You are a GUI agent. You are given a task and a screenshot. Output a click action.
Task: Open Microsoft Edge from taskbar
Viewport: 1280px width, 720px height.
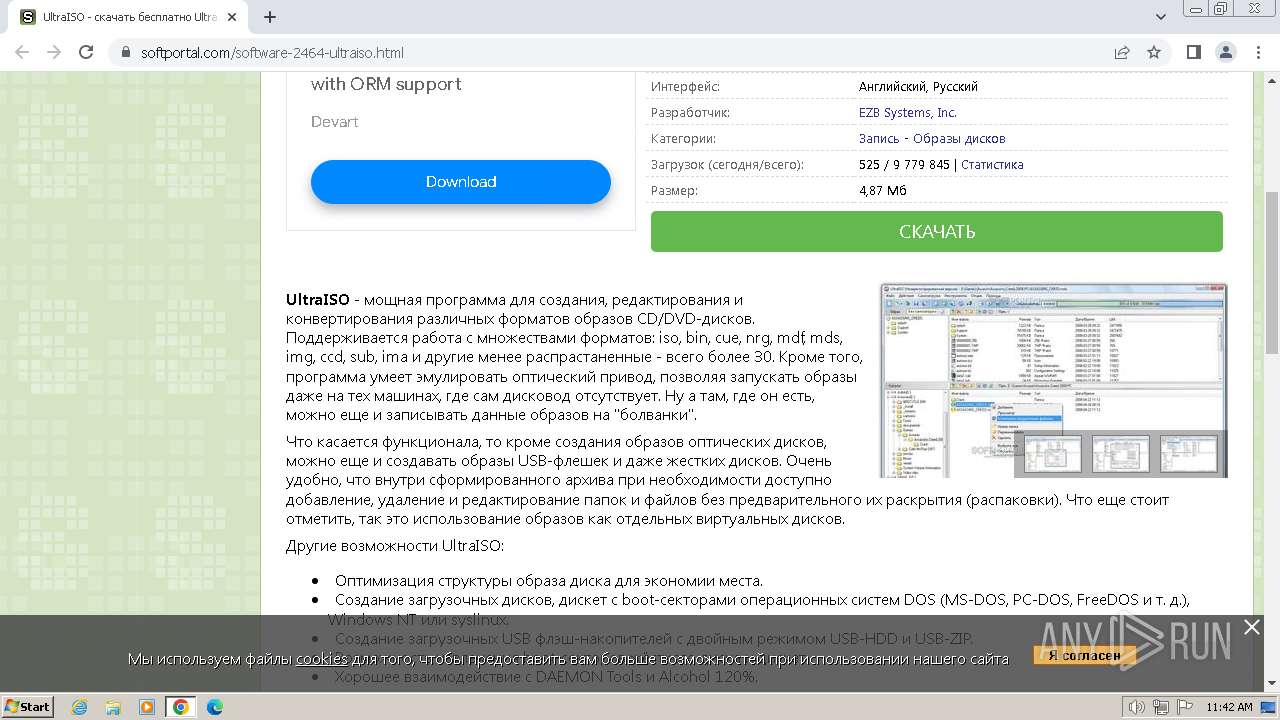[215, 707]
